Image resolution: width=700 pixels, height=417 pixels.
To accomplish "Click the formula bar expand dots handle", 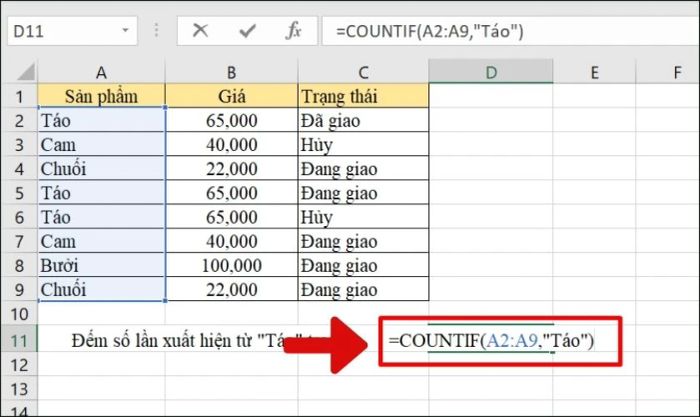I will coord(156,30).
